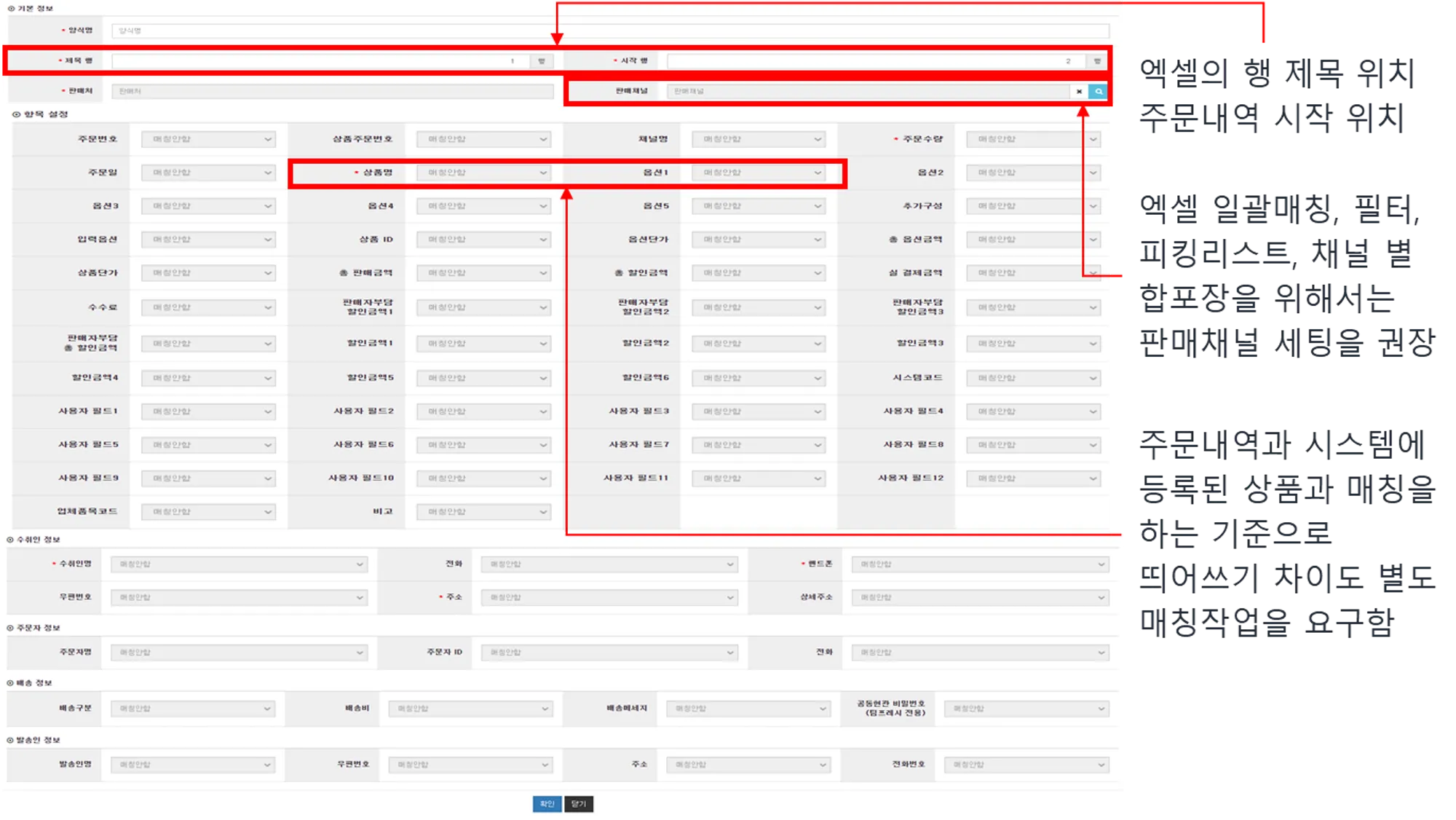The image size is (1456, 820).
Task: Toggle the 발송인 정보 section icon
Action: pos(10,740)
